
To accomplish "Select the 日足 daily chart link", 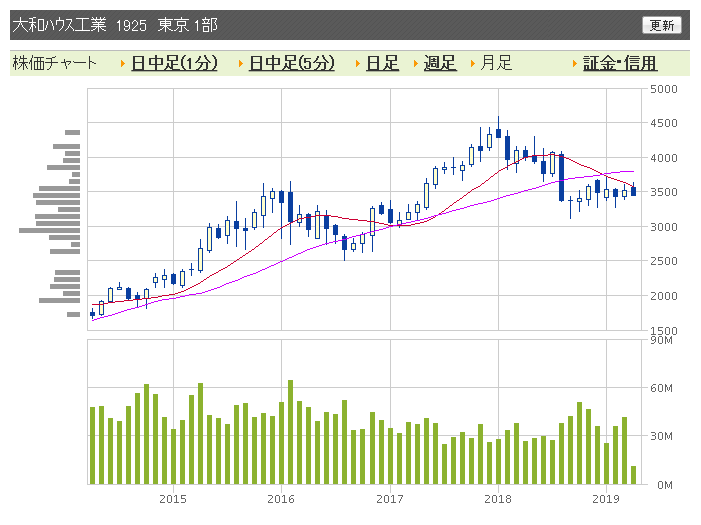I will click(382, 63).
